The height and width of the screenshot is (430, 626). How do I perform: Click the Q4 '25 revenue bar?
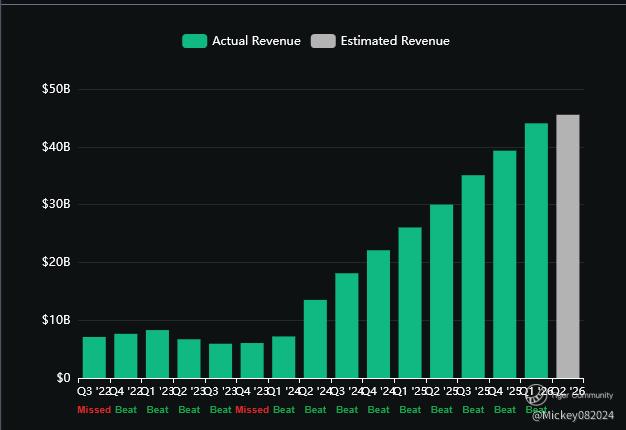tap(504, 264)
